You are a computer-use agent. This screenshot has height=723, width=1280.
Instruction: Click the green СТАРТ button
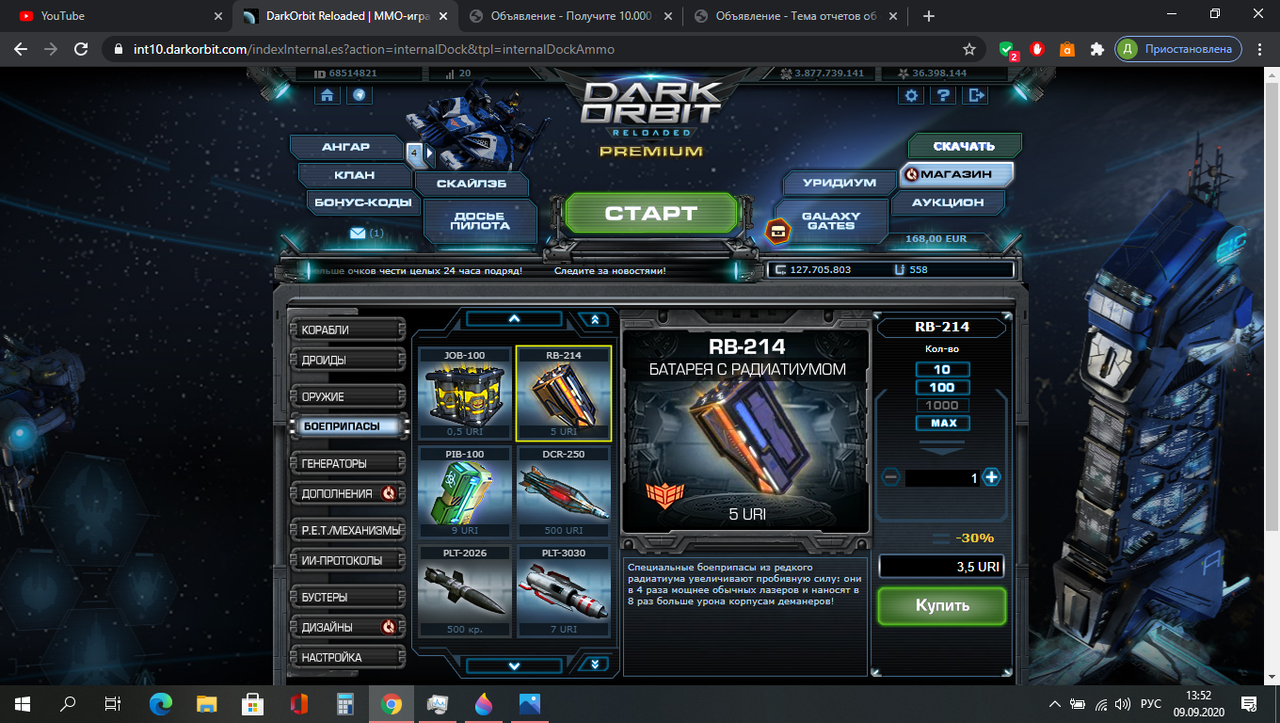click(650, 214)
